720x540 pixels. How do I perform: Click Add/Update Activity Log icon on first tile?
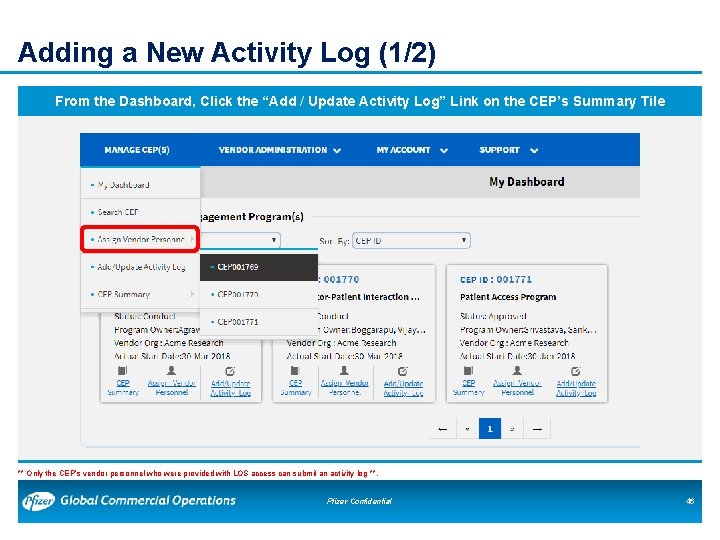coord(230,371)
